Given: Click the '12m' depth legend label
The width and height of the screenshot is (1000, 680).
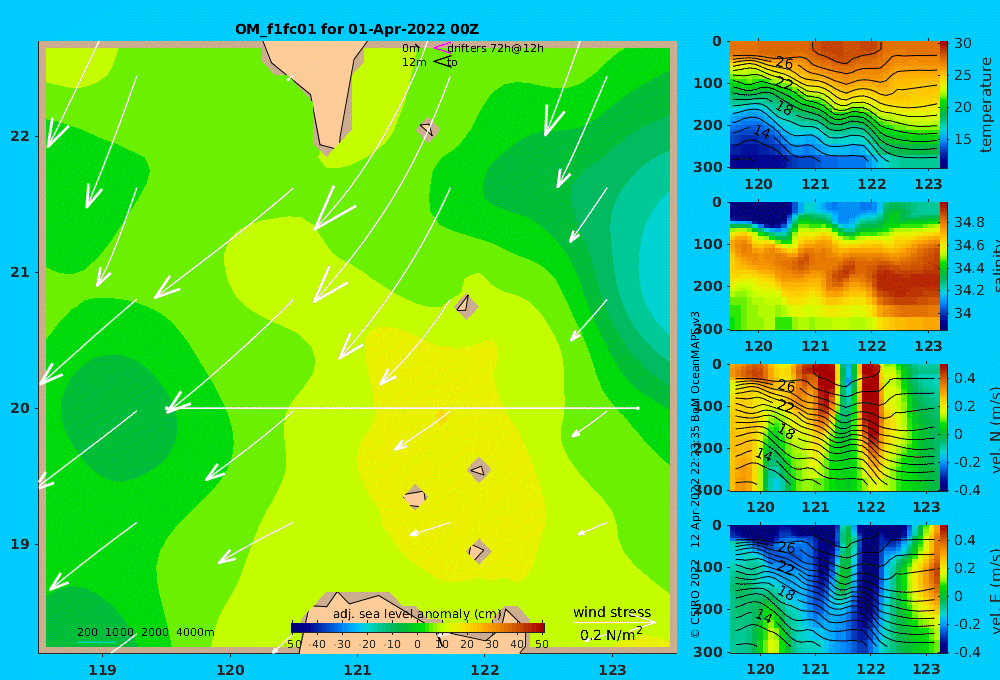Looking at the screenshot, I should tap(414, 62).
